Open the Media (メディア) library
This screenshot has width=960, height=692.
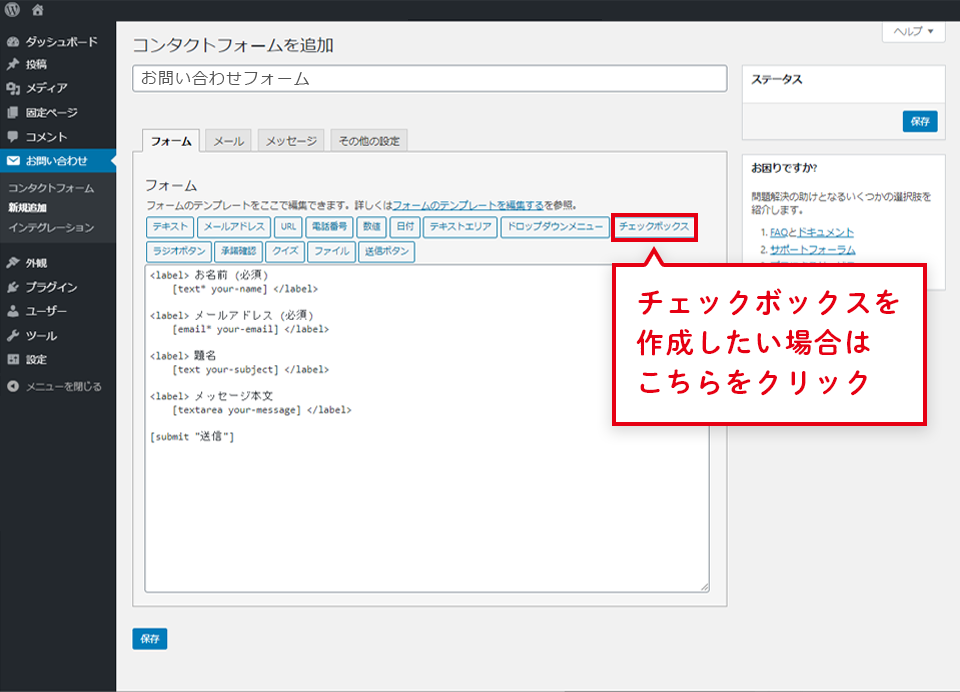[x=46, y=88]
